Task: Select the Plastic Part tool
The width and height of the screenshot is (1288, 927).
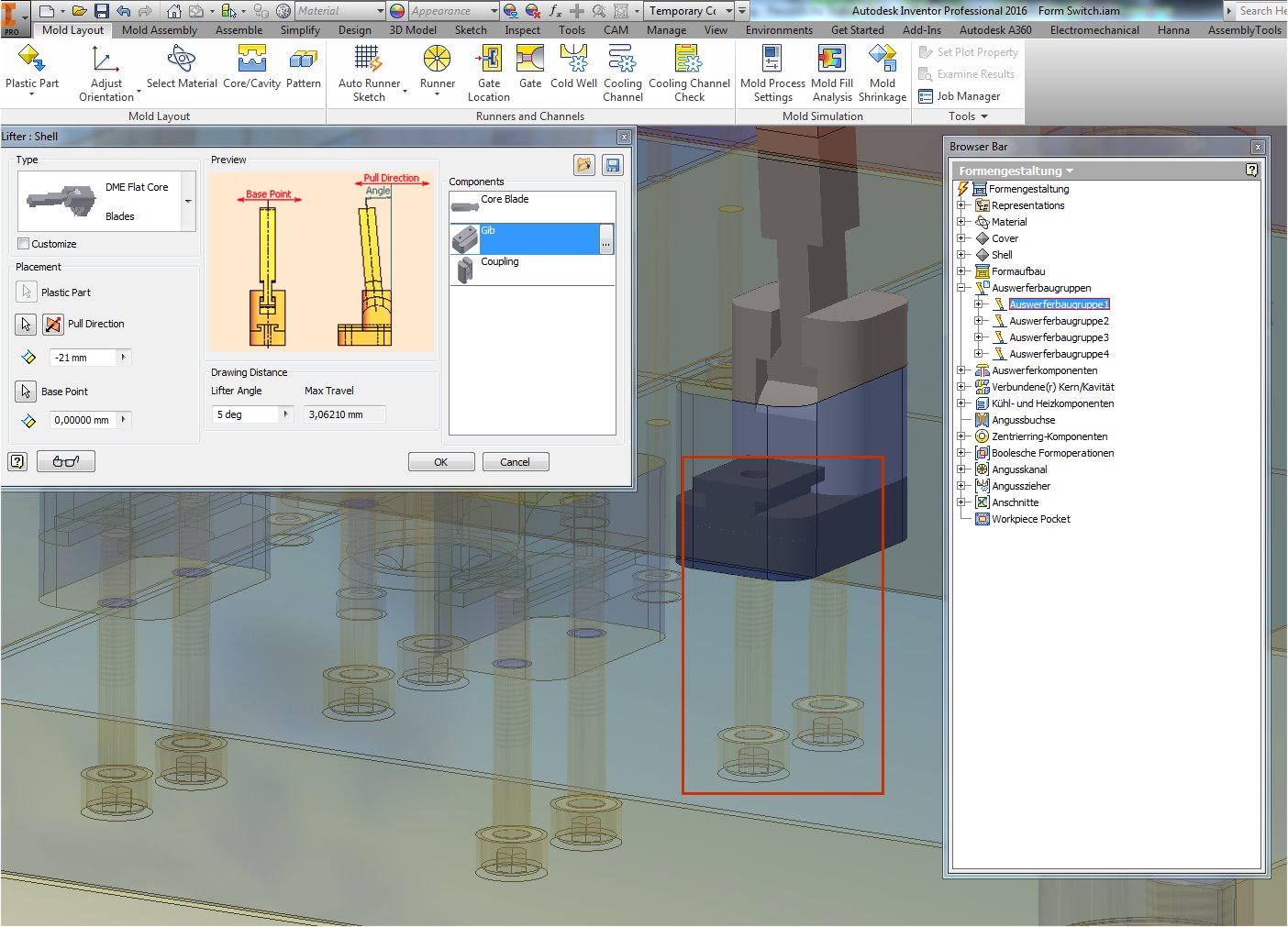Action: (x=31, y=71)
